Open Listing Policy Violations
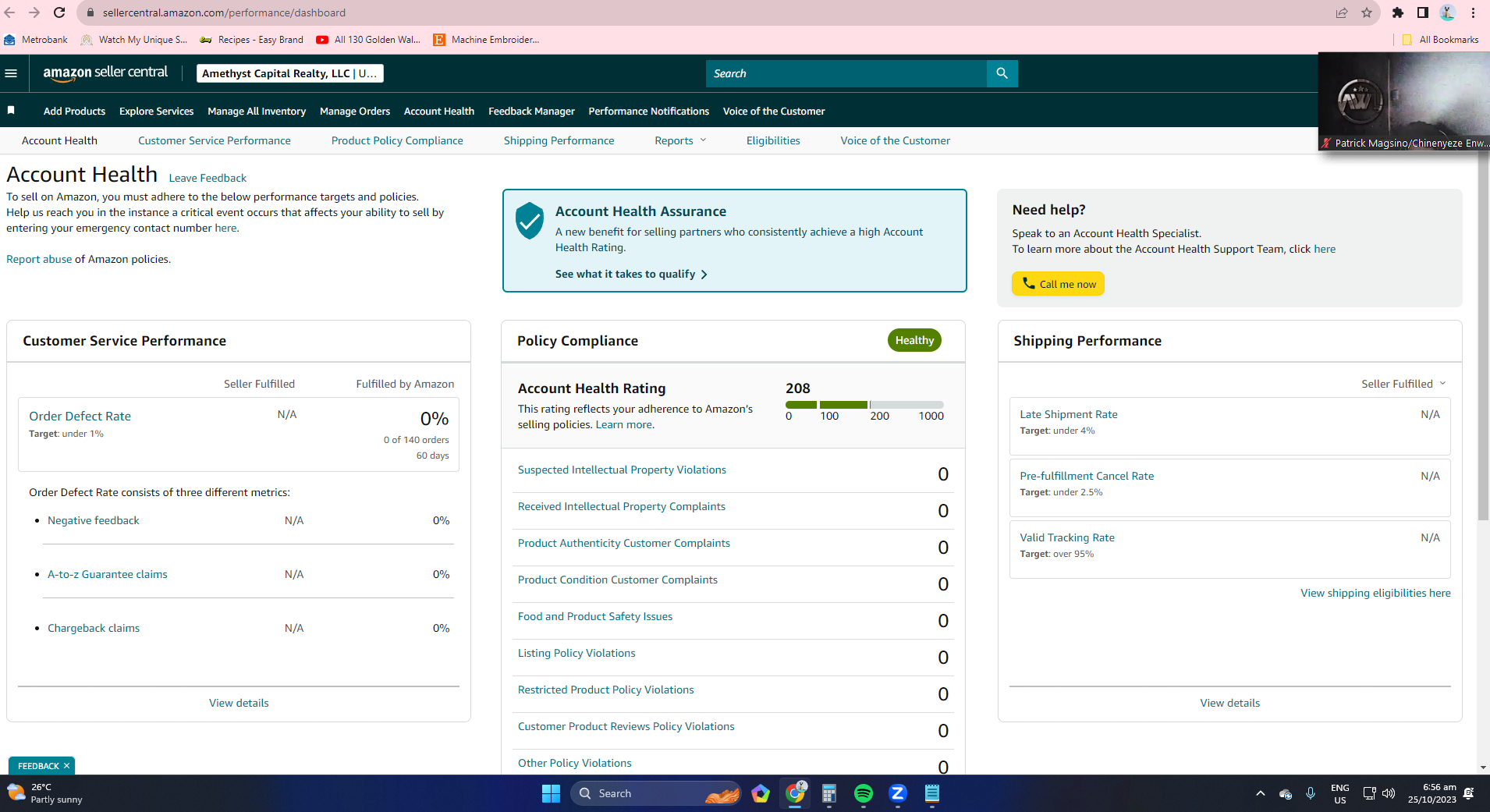The image size is (1490, 812). [576, 653]
